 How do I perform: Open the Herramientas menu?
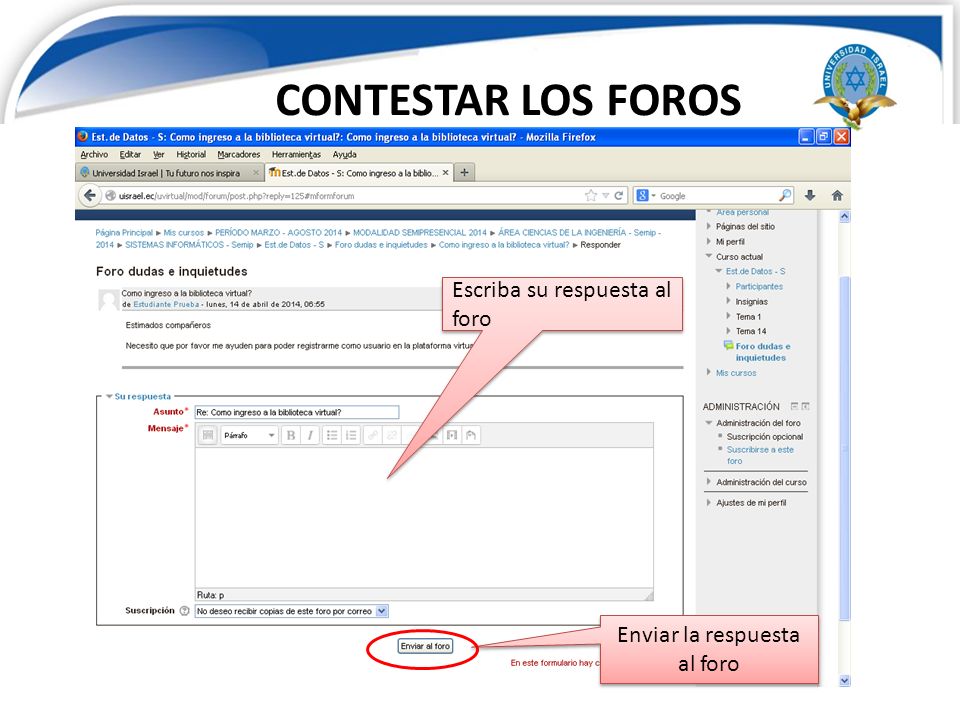(296, 154)
